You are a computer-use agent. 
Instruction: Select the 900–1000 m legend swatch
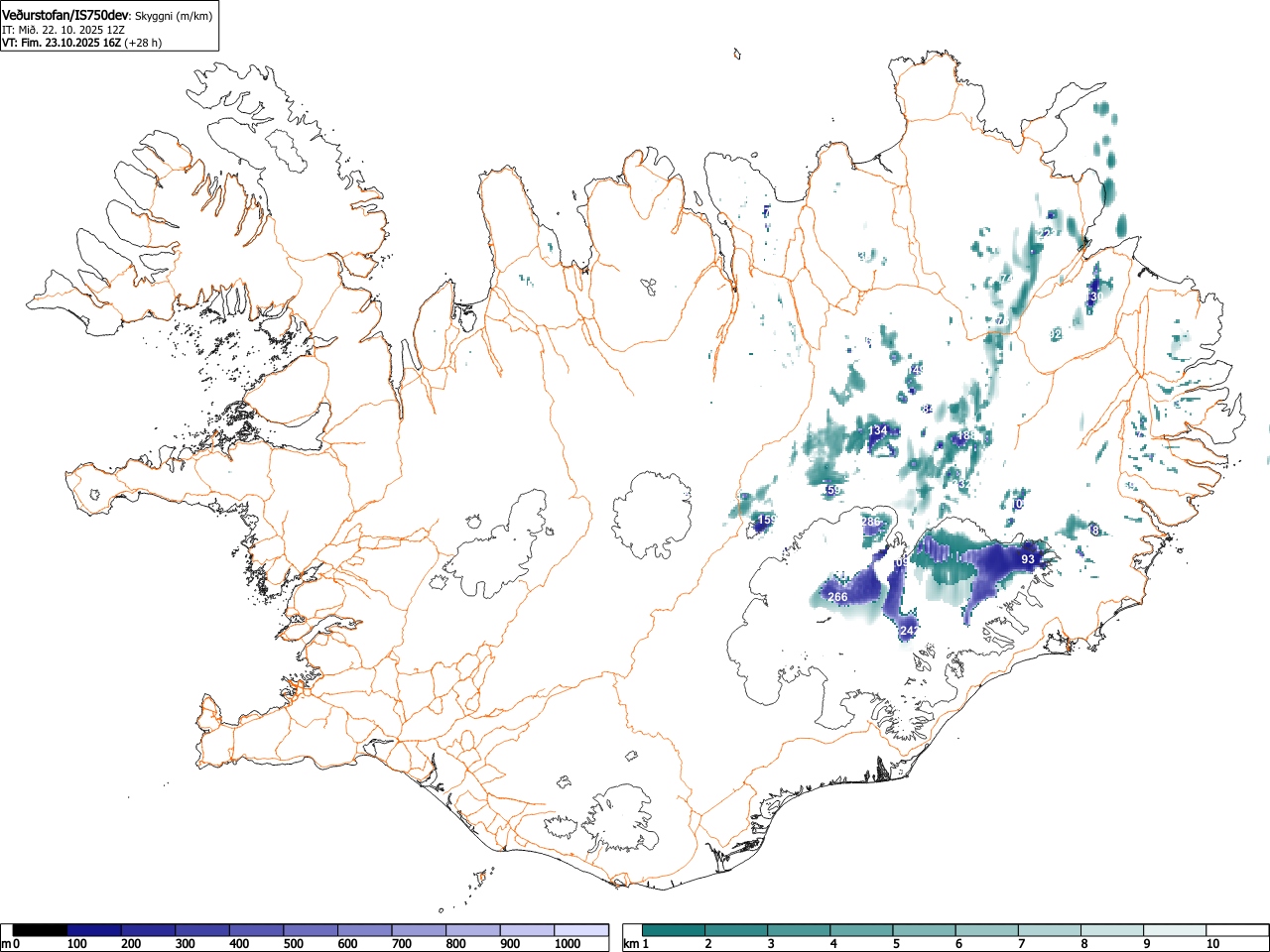tap(527, 930)
